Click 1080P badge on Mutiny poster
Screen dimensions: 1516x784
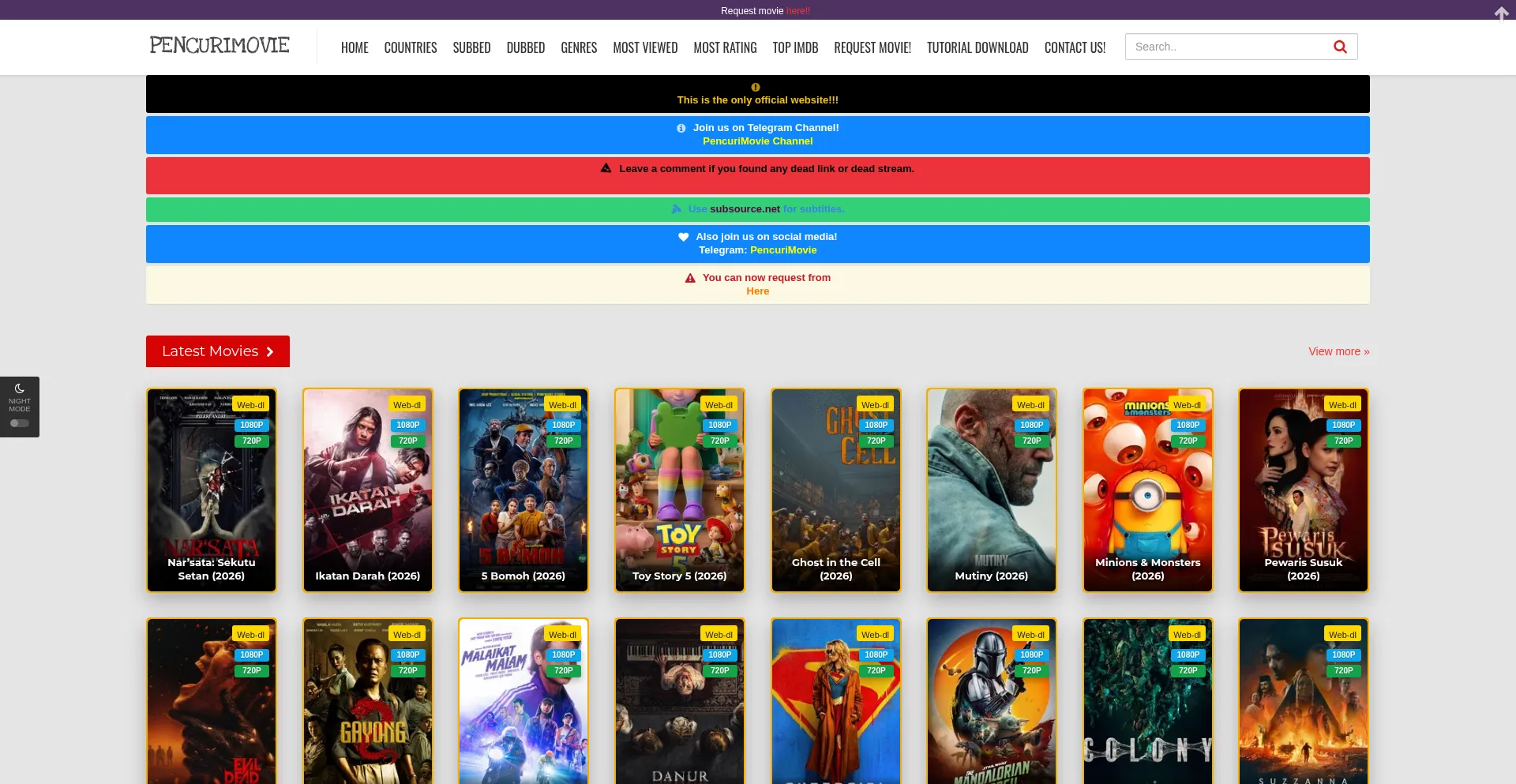pos(1032,425)
